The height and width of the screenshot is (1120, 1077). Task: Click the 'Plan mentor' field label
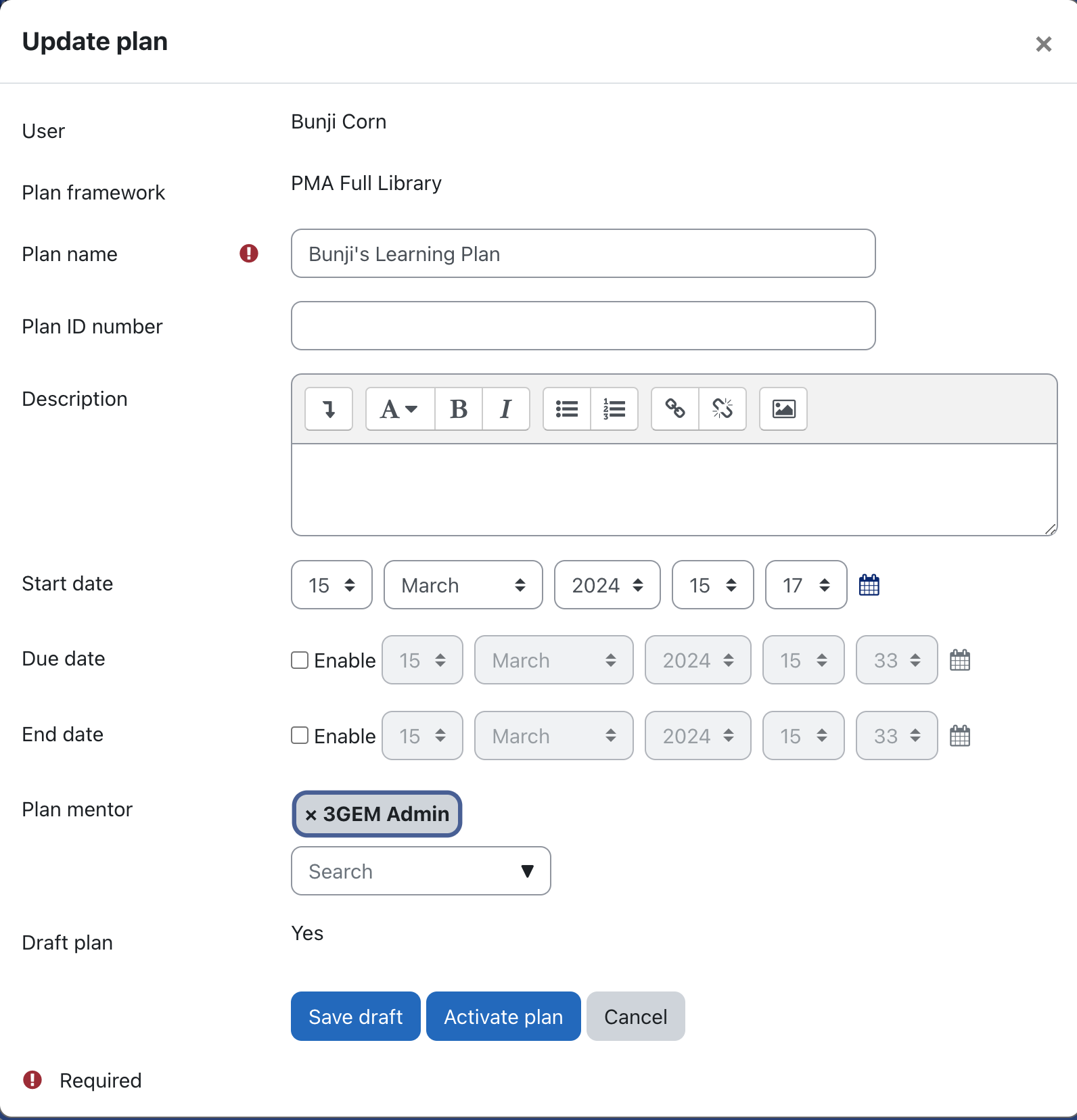tap(77, 810)
